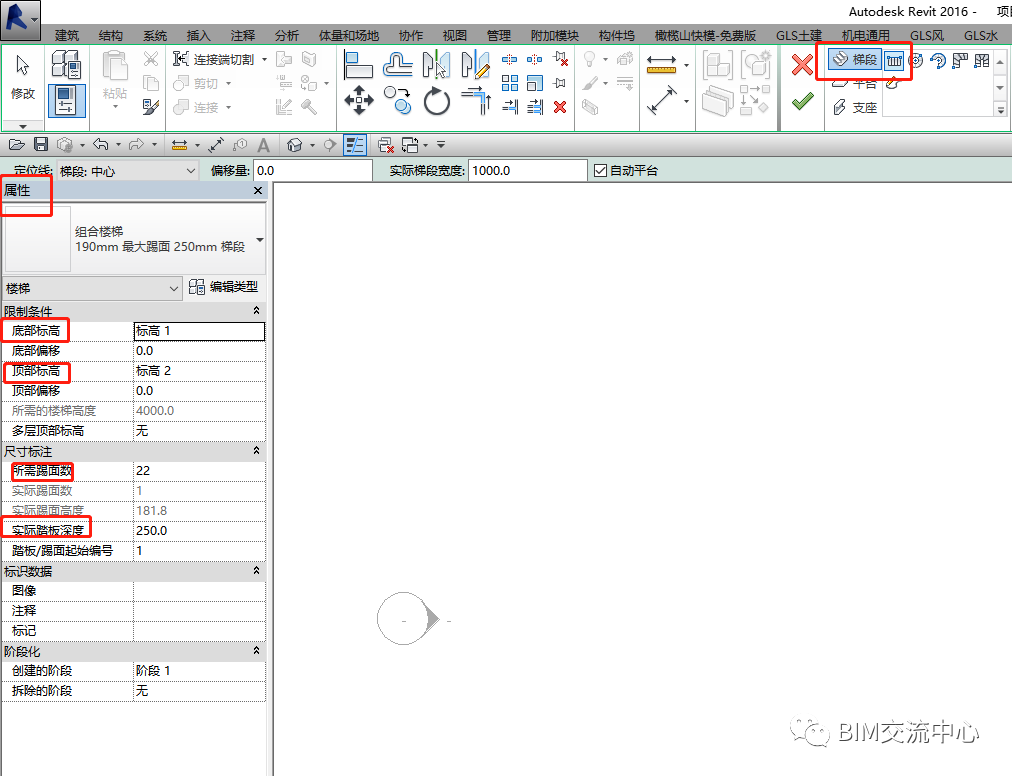Switch to the 视图 ribbon tab
This screenshot has width=1012, height=776.
[x=454, y=36]
